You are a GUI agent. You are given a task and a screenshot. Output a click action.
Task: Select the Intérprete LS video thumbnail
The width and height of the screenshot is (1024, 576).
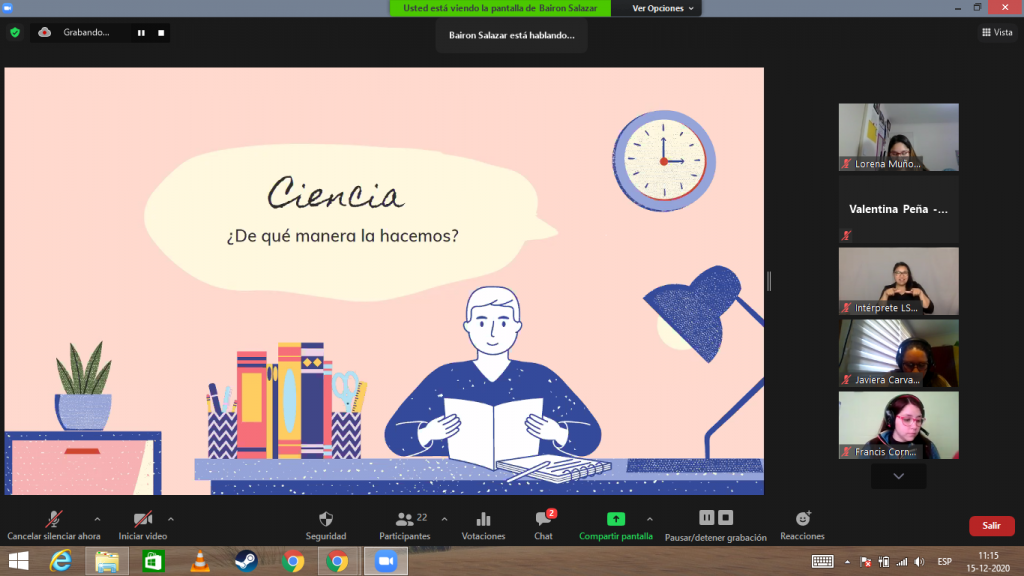pyautogui.click(x=898, y=281)
